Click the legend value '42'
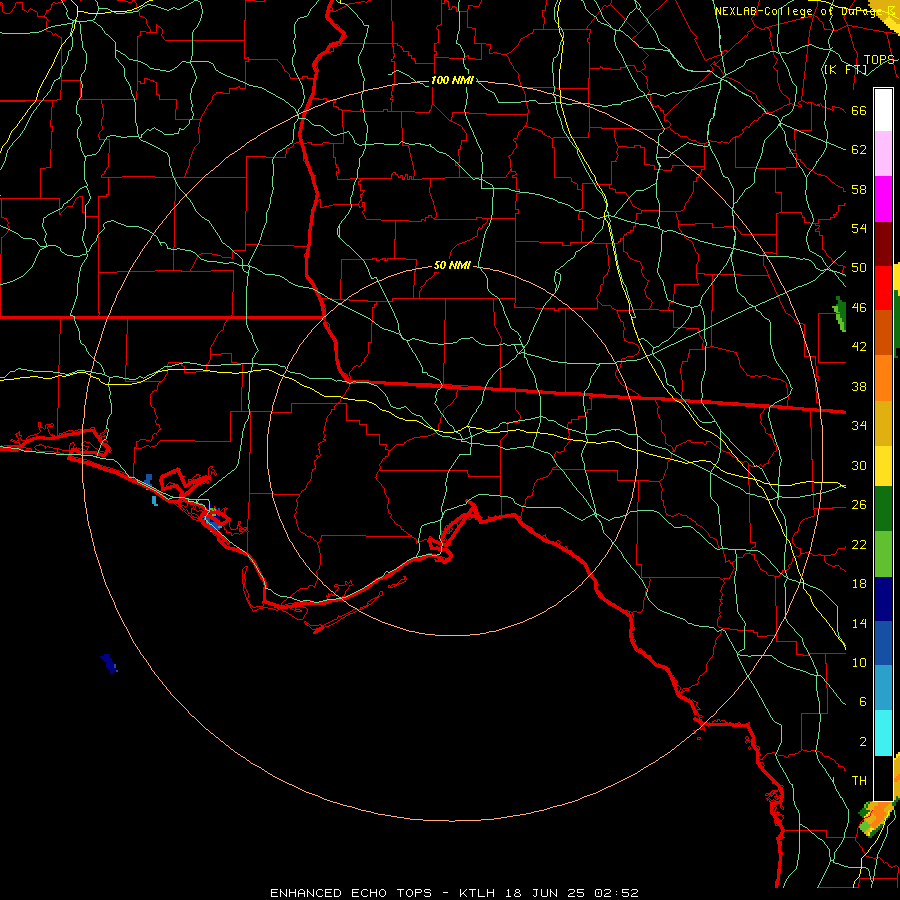Screen dimensions: 900x900 [859, 347]
